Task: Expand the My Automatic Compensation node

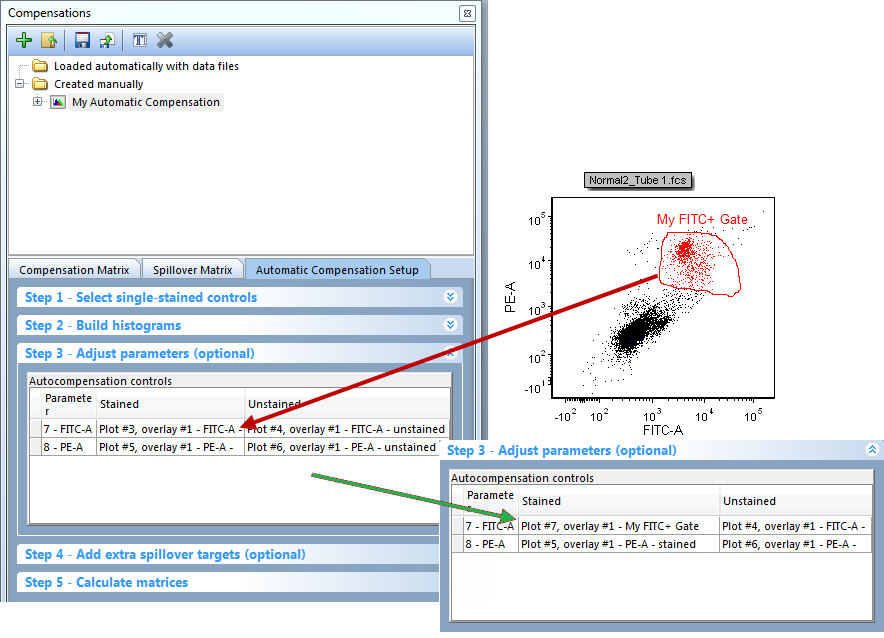Action: click(x=38, y=102)
